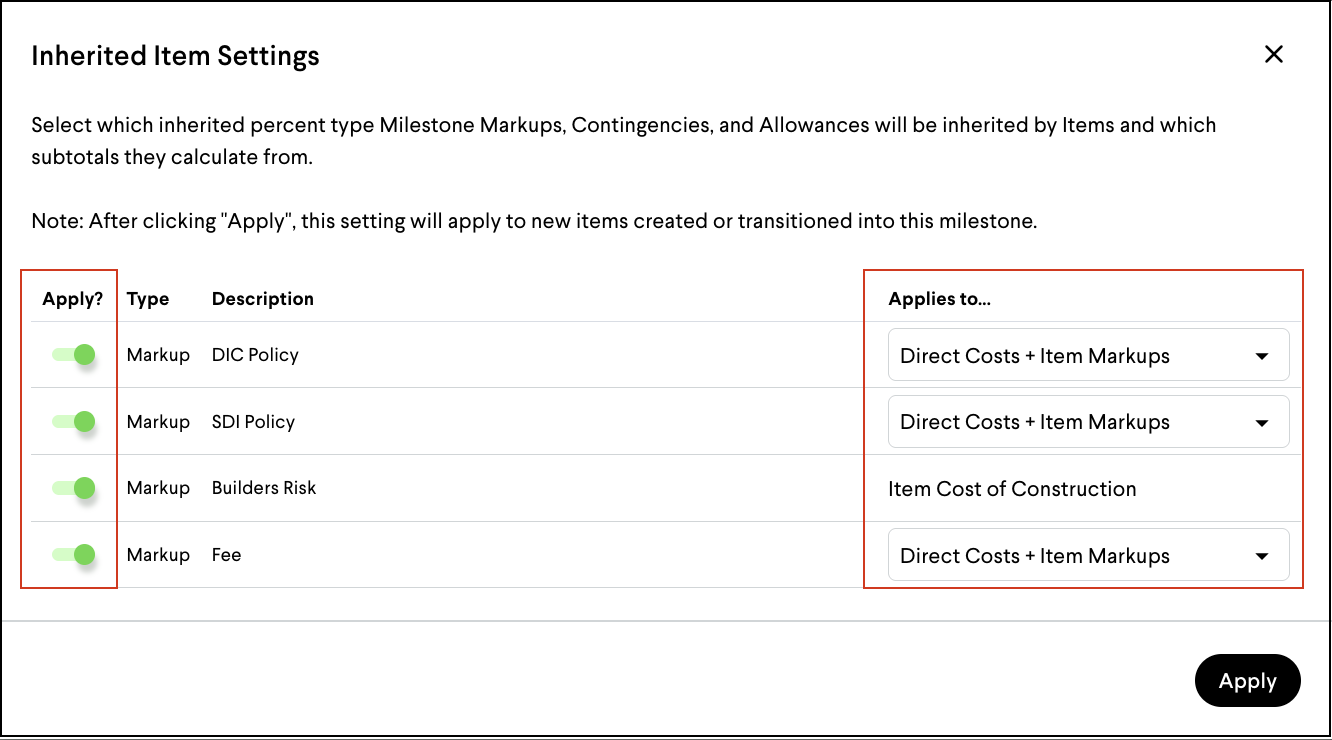Close the Inherited Item Settings dialog
Image resolution: width=1332 pixels, height=740 pixels.
1273,54
